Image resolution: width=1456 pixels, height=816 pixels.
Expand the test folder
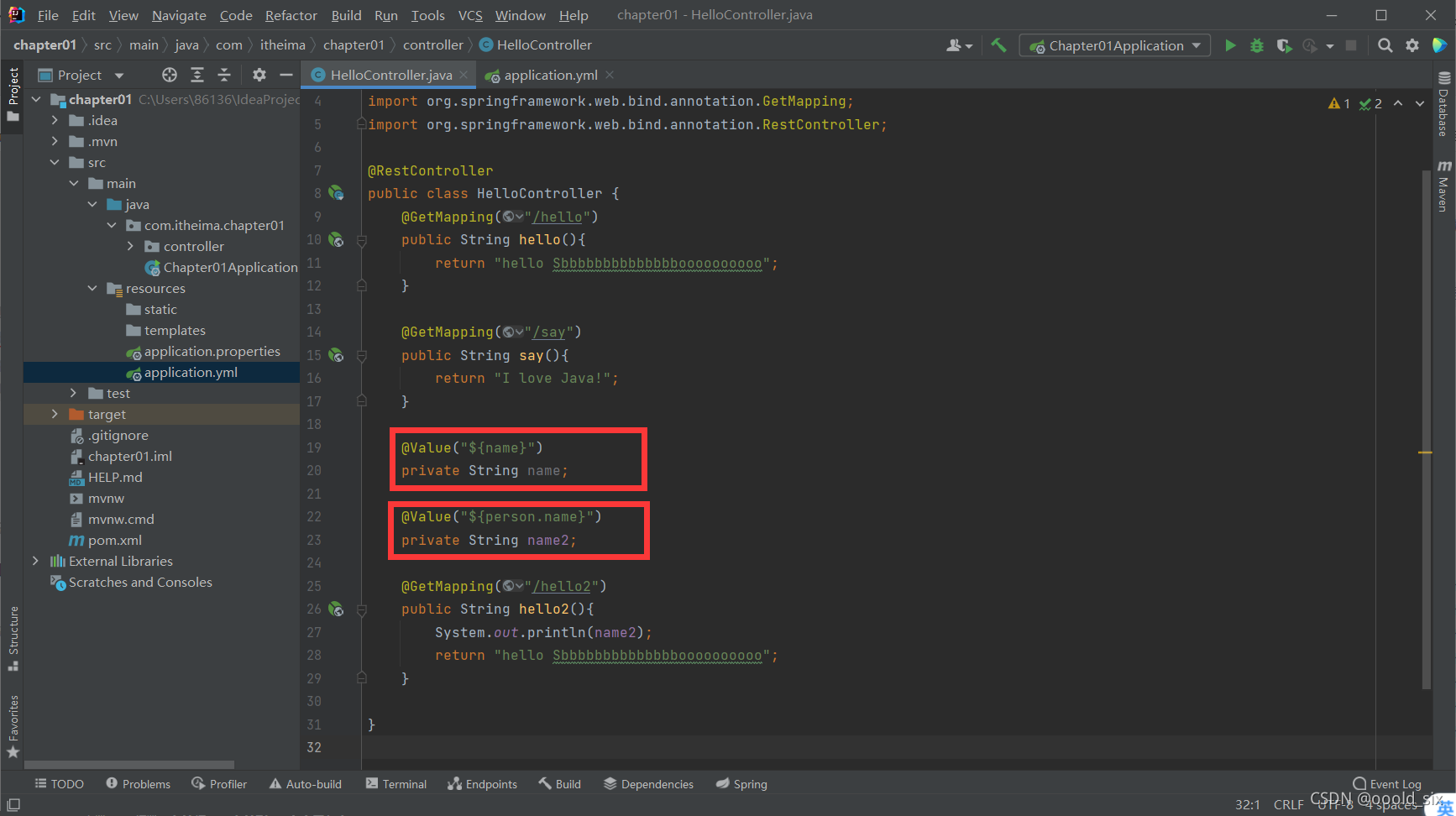(73, 393)
